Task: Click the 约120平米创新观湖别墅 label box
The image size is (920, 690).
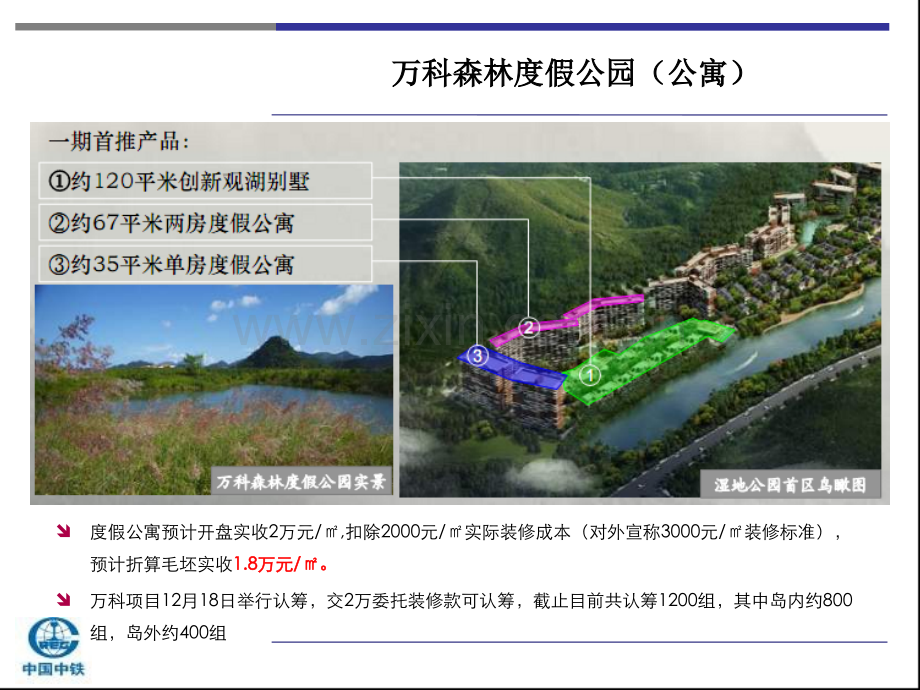Action: click(x=205, y=180)
